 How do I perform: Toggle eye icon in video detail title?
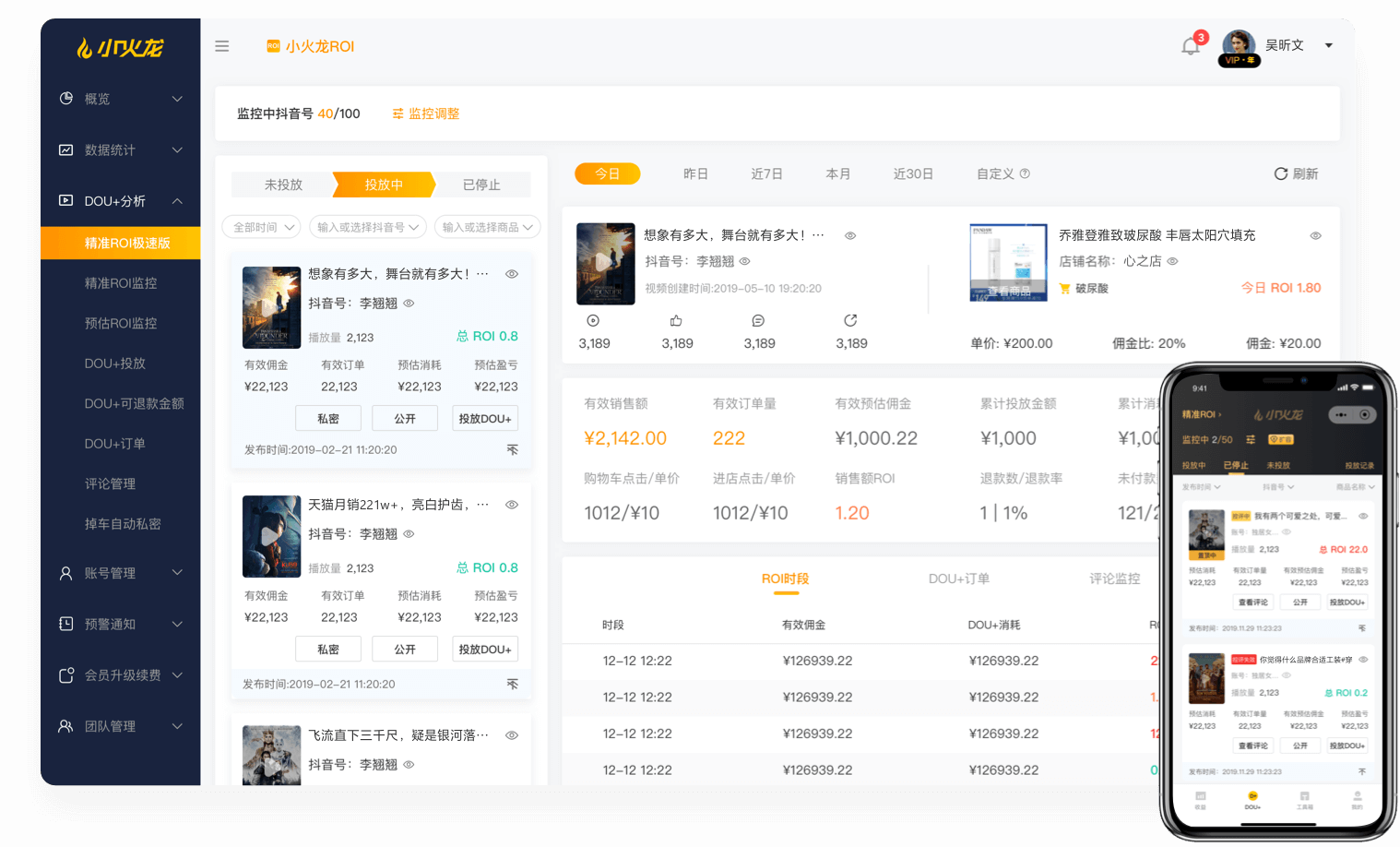click(x=850, y=235)
